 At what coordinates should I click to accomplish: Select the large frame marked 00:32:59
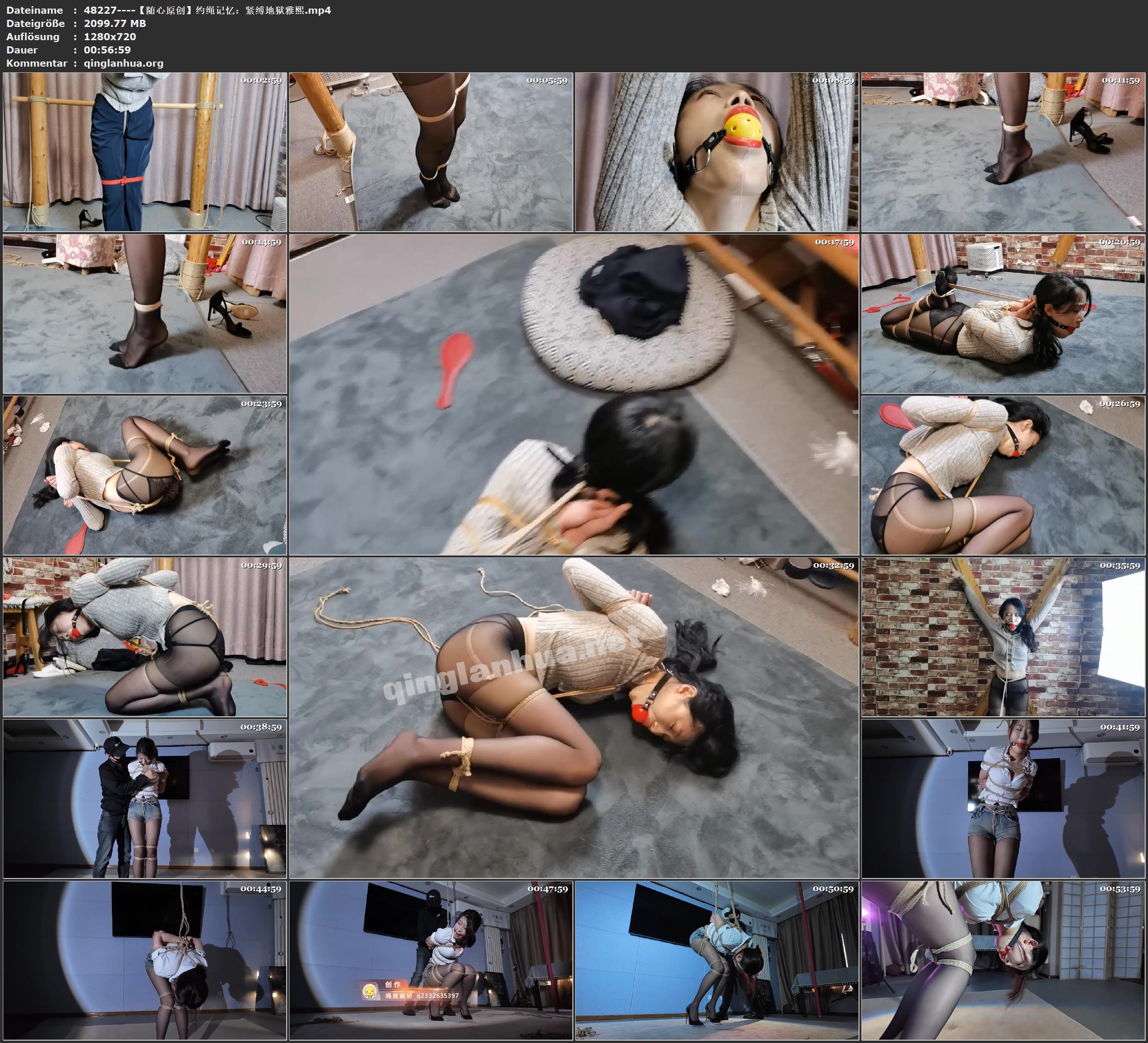click(x=573, y=717)
